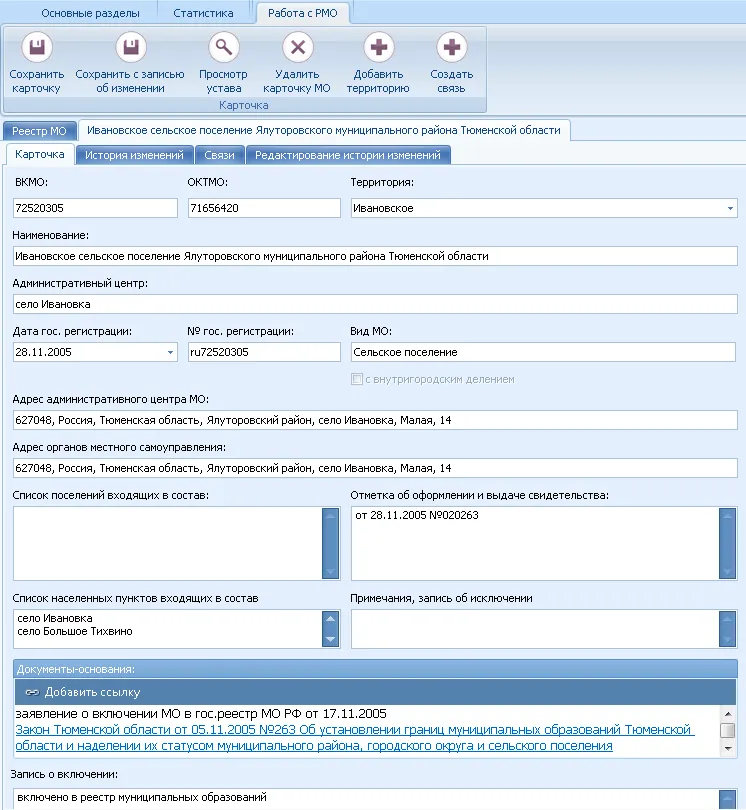The image size is (746, 810).
Task: Click the Сохранить карточку save icon
Action: pos(37,48)
